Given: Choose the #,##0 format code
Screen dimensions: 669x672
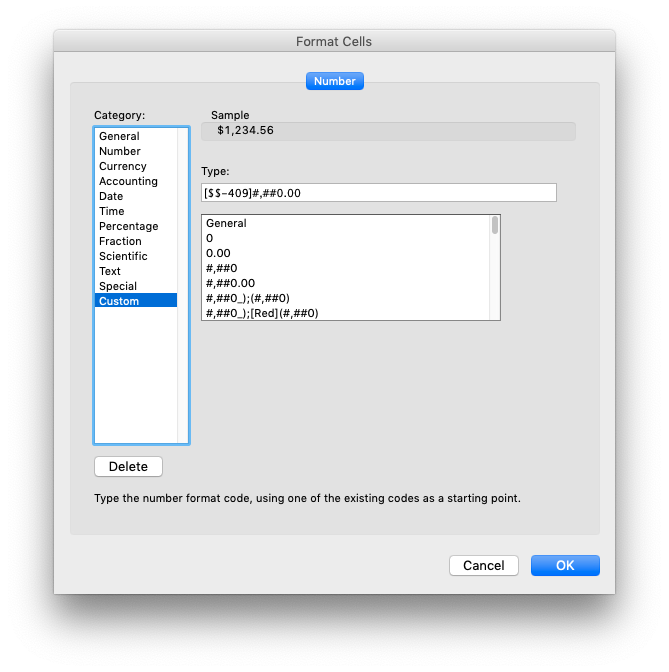Looking at the screenshot, I should [345, 268].
